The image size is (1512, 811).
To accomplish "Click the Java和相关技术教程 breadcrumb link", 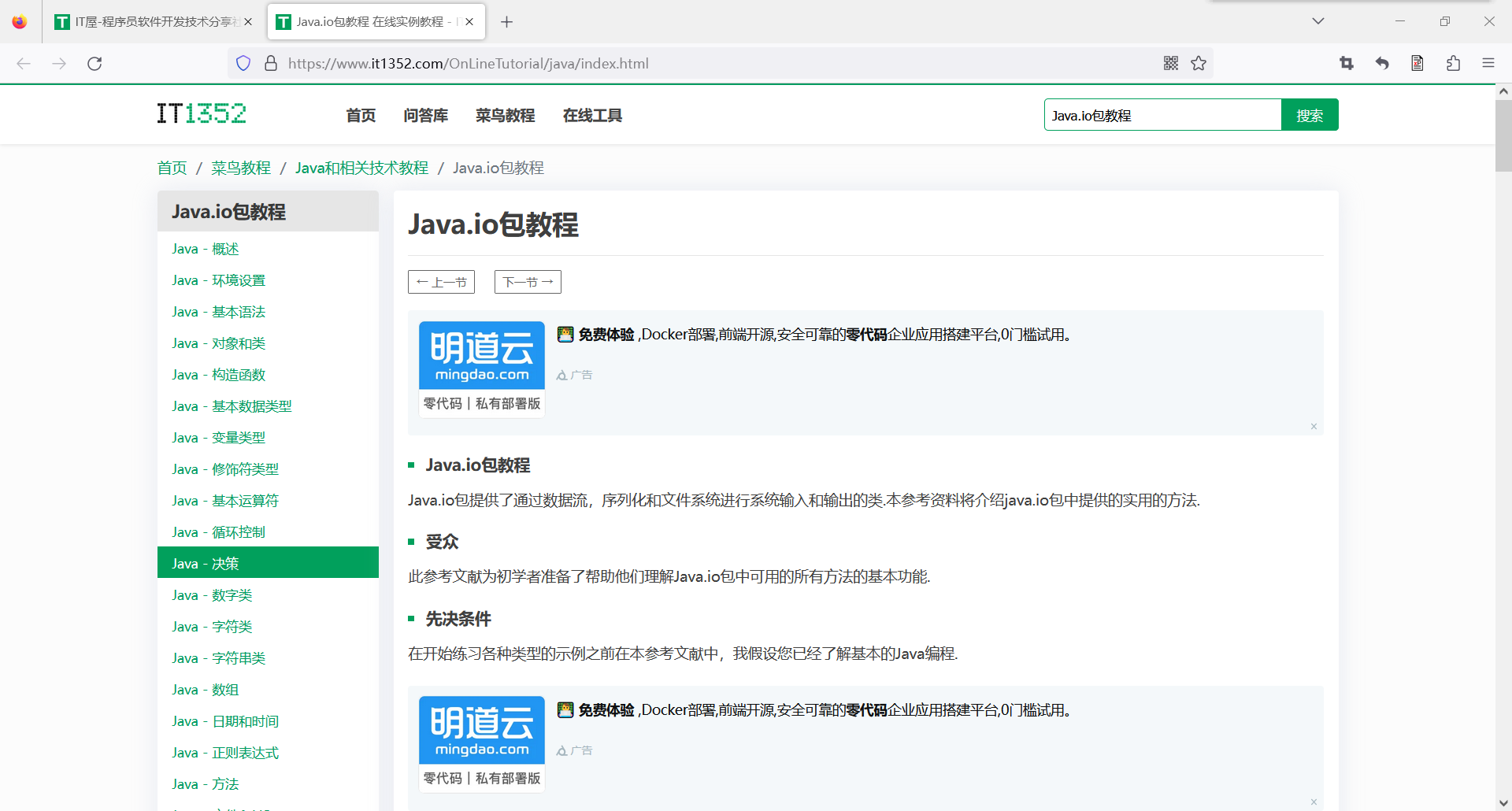I will [x=362, y=168].
